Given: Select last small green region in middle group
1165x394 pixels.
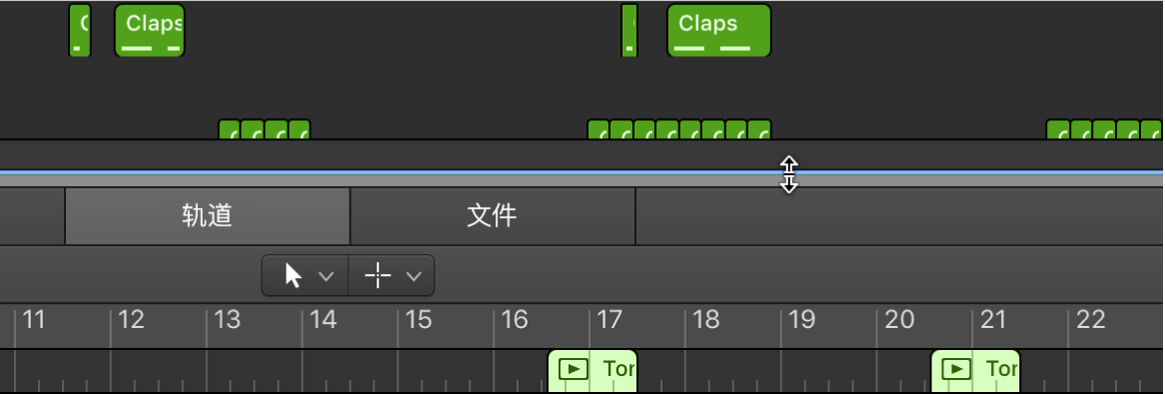Looking at the screenshot, I should click(x=759, y=130).
